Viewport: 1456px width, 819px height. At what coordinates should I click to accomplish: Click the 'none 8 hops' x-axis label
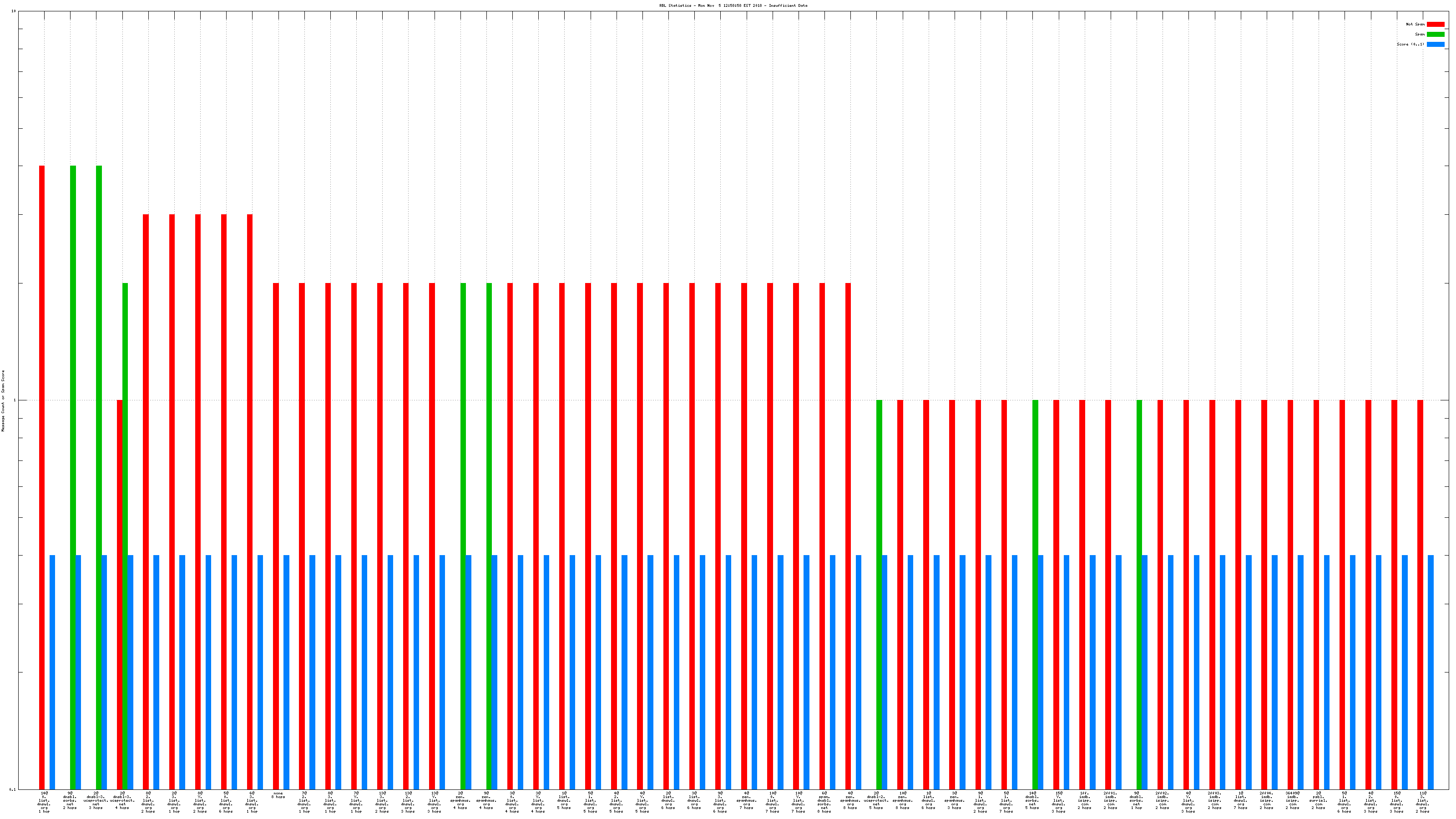click(x=278, y=795)
